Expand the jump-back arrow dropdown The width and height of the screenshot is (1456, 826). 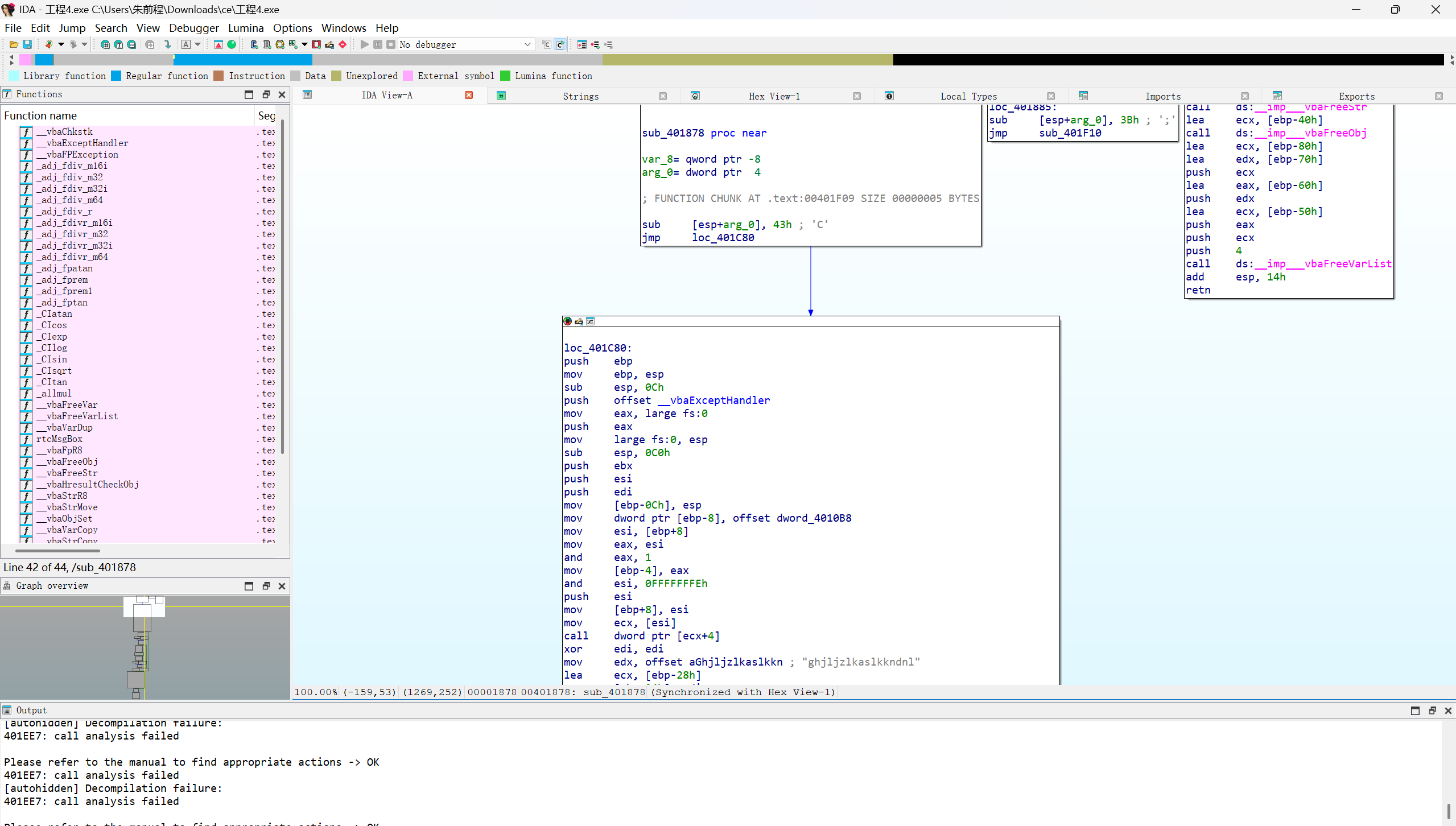pyautogui.click(x=61, y=44)
